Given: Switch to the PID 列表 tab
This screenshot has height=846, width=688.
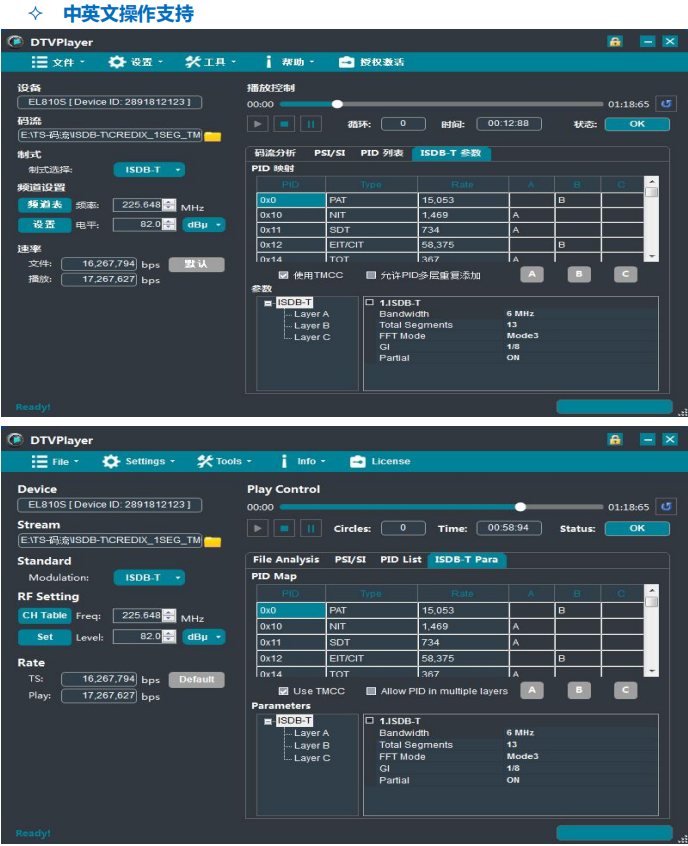Looking at the screenshot, I should pos(382,153).
